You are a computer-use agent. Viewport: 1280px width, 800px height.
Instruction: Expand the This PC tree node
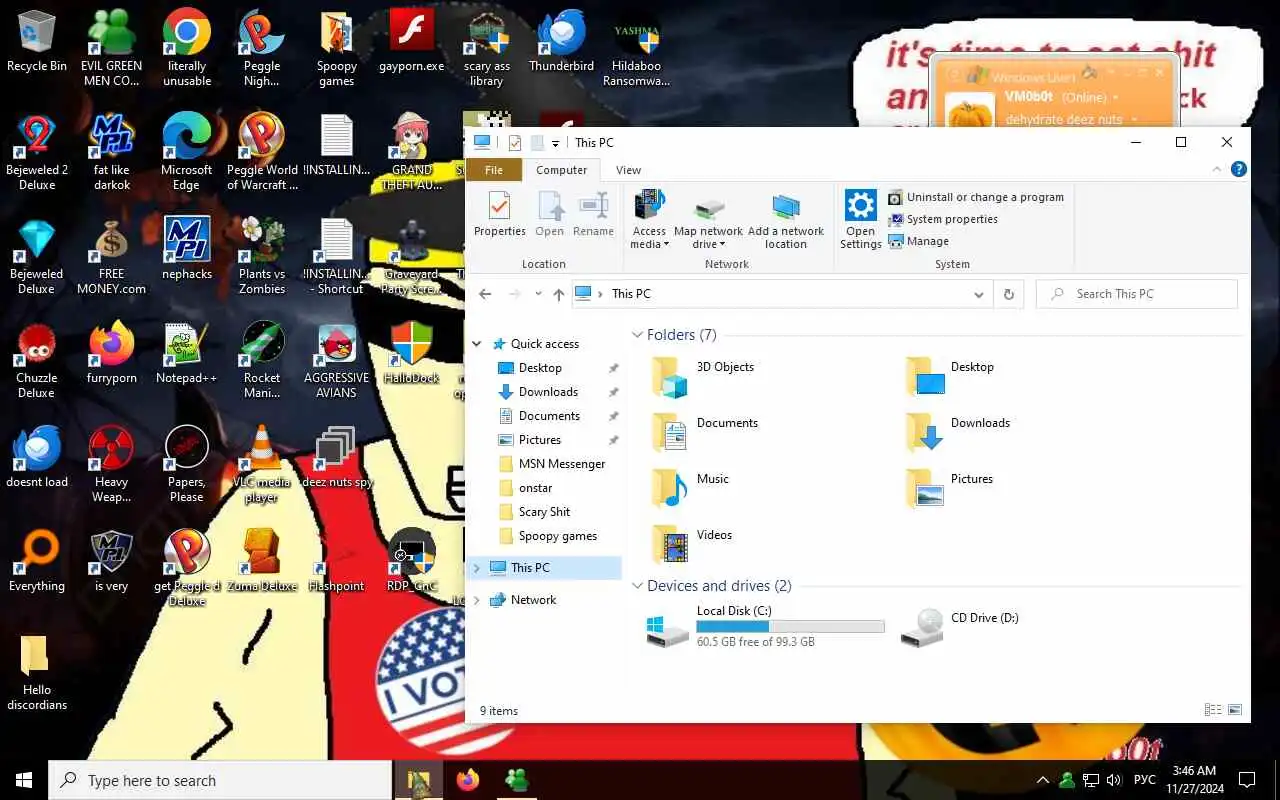[x=477, y=568]
